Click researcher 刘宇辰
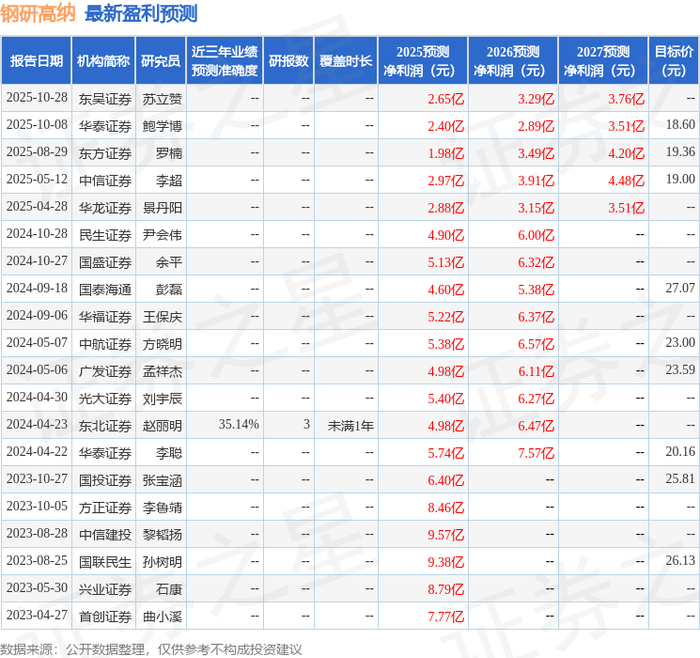 pyautogui.click(x=162, y=398)
